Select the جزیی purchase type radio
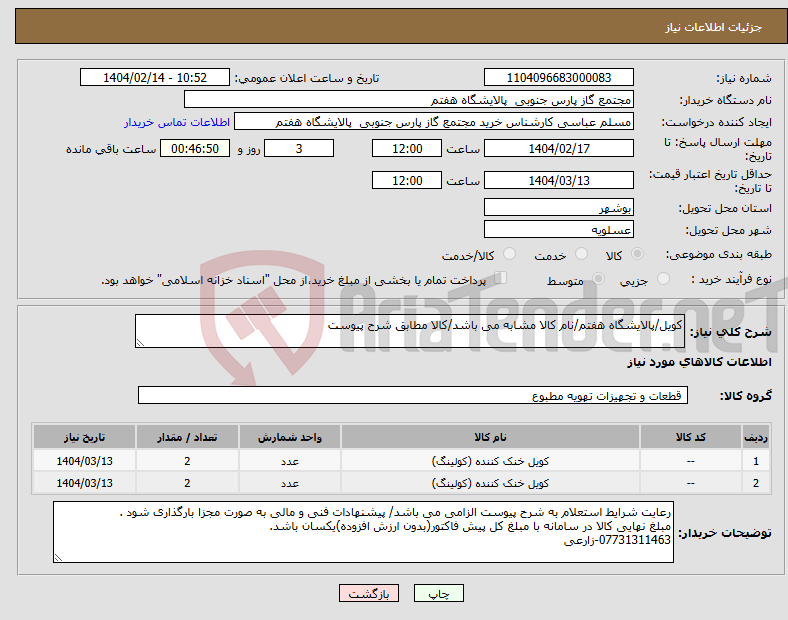The image size is (788, 620). 663,279
